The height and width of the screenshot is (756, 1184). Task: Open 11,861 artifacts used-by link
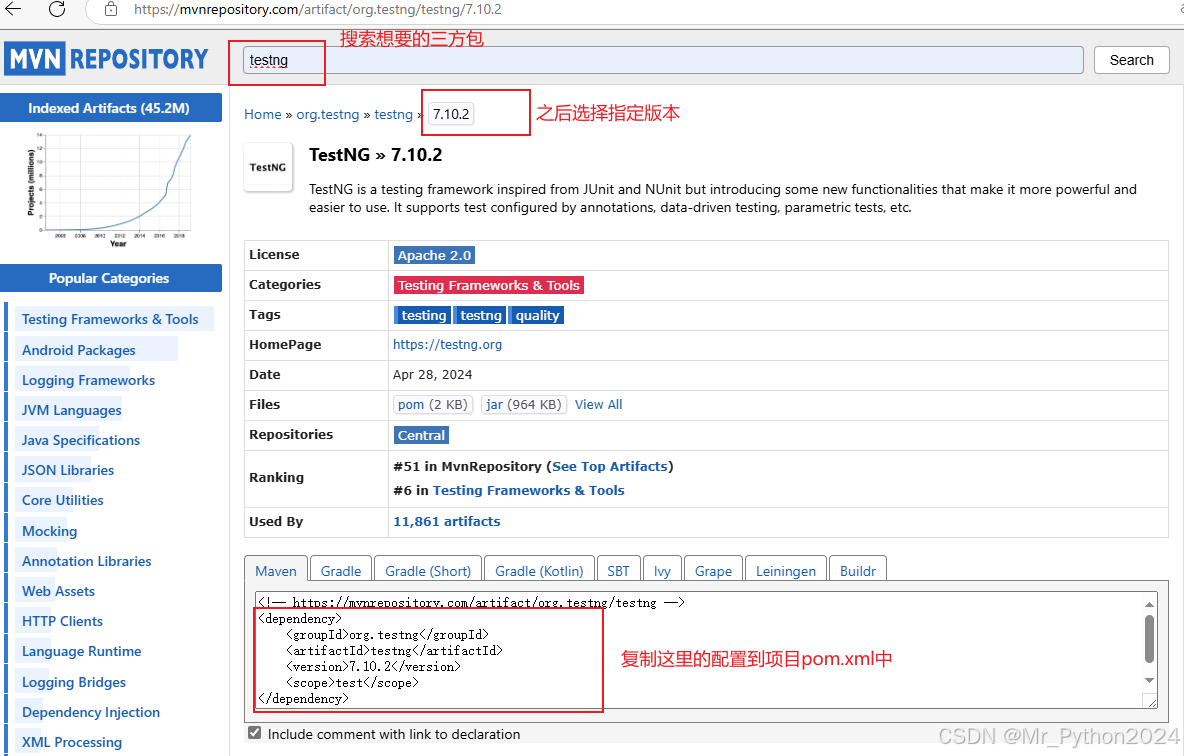click(446, 521)
